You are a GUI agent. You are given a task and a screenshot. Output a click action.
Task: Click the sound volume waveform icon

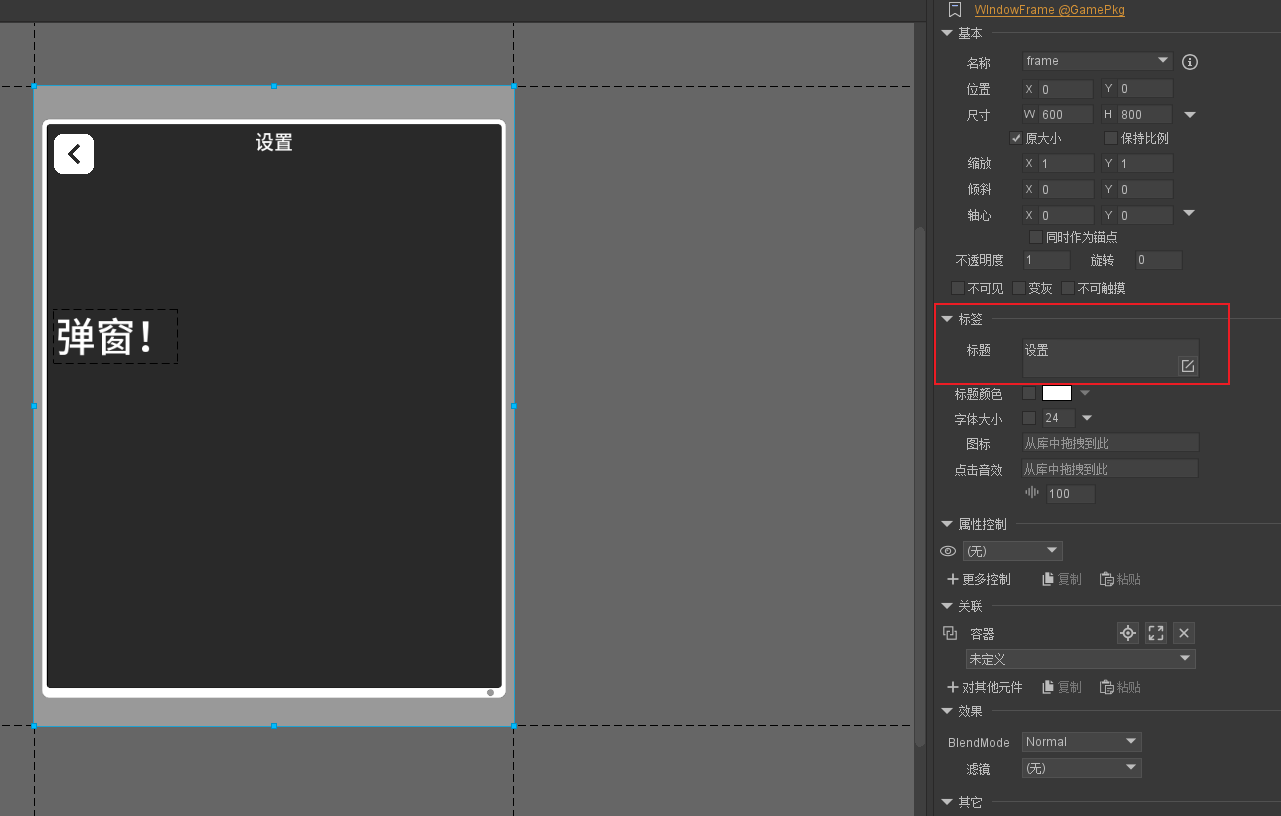point(1032,493)
